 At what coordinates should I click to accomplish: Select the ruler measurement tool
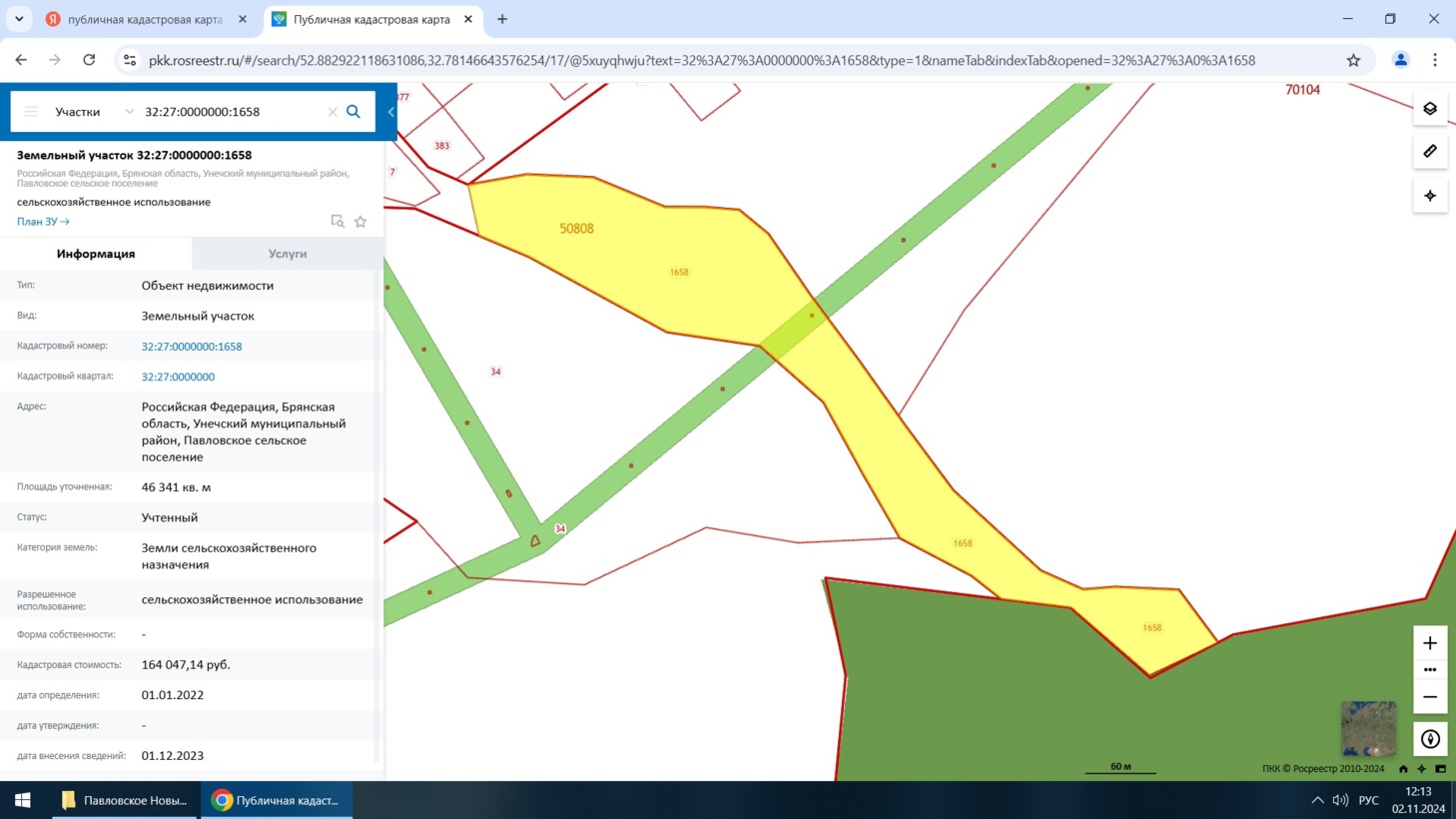tap(1429, 152)
